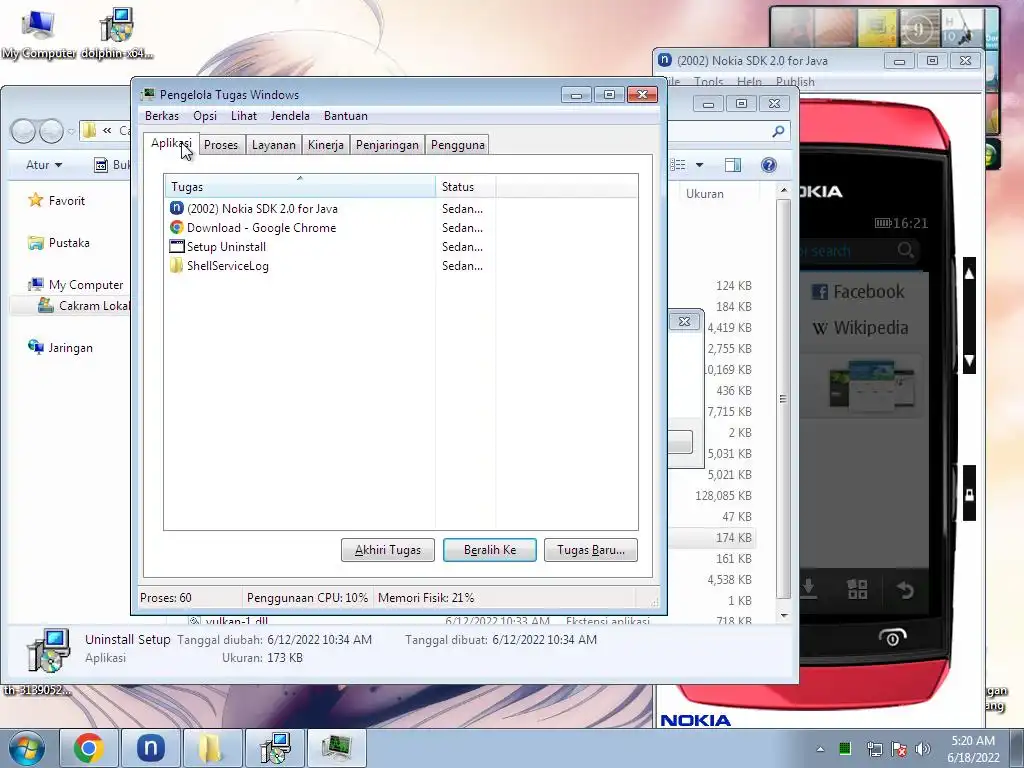Click Explorer back navigation button
This screenshot has height=768, width=1024.
(24, 131)
